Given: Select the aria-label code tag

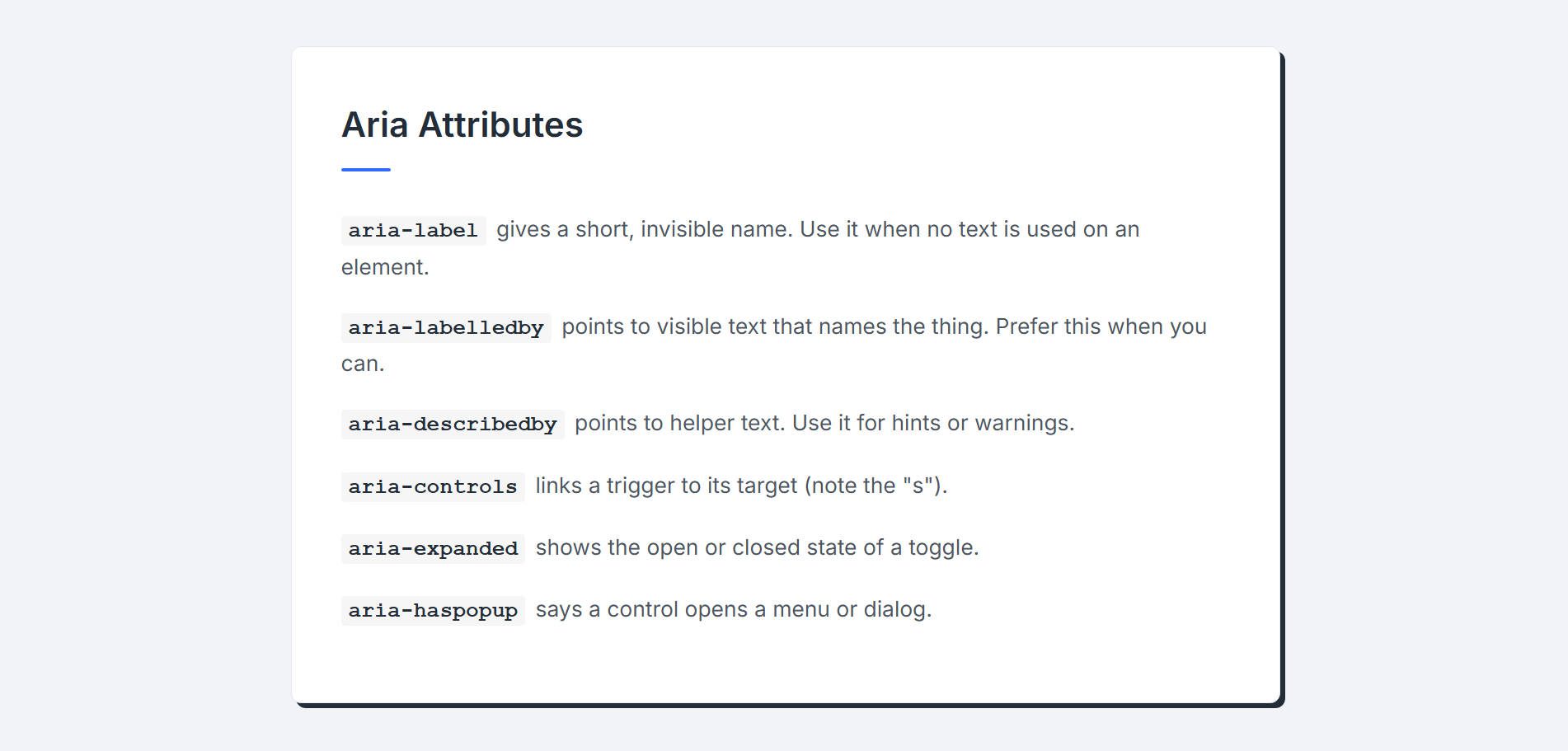Looking at the screenshot, I should tap(413, 231).
